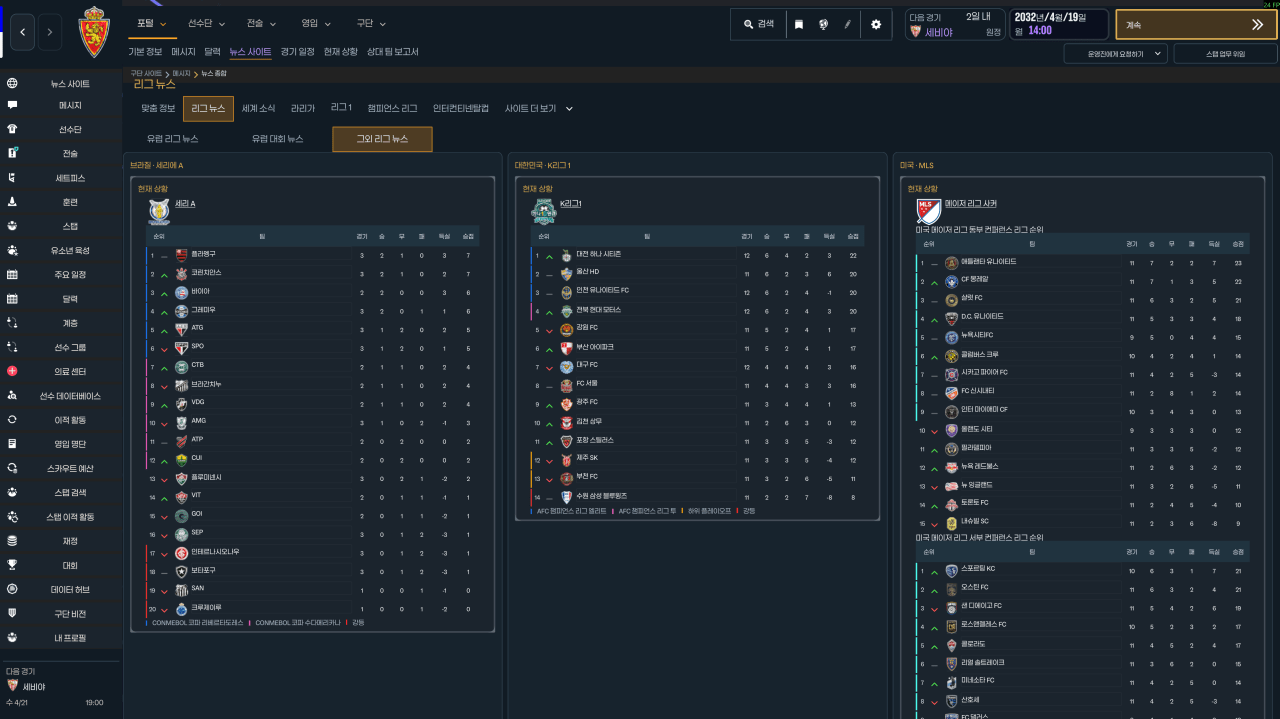Switch to the 유럽 리그 뉴스 tab

[x=173, y=139]
